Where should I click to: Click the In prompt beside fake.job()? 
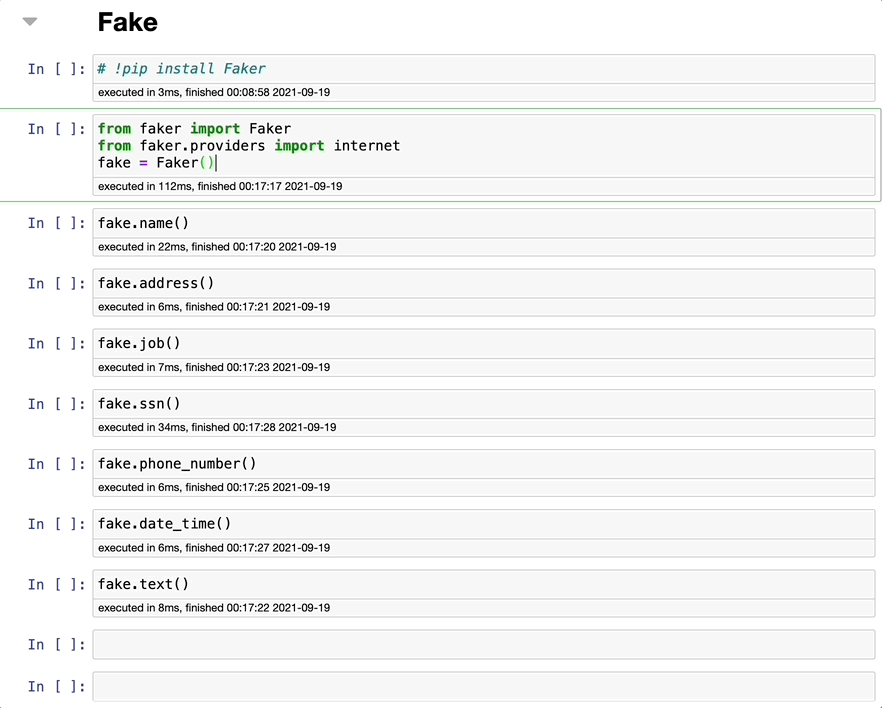pyautogui.click(x=56, y=344)
